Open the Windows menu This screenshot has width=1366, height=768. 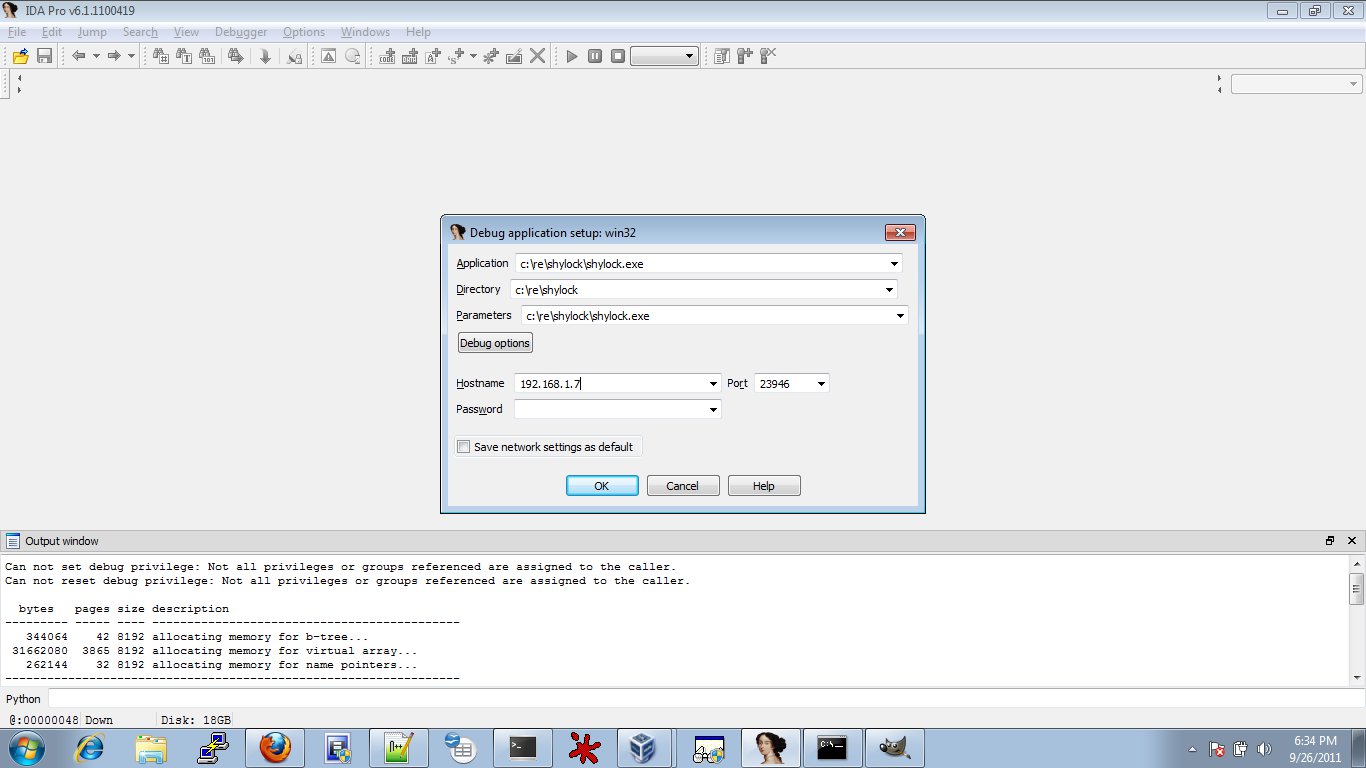click(365, 32)
